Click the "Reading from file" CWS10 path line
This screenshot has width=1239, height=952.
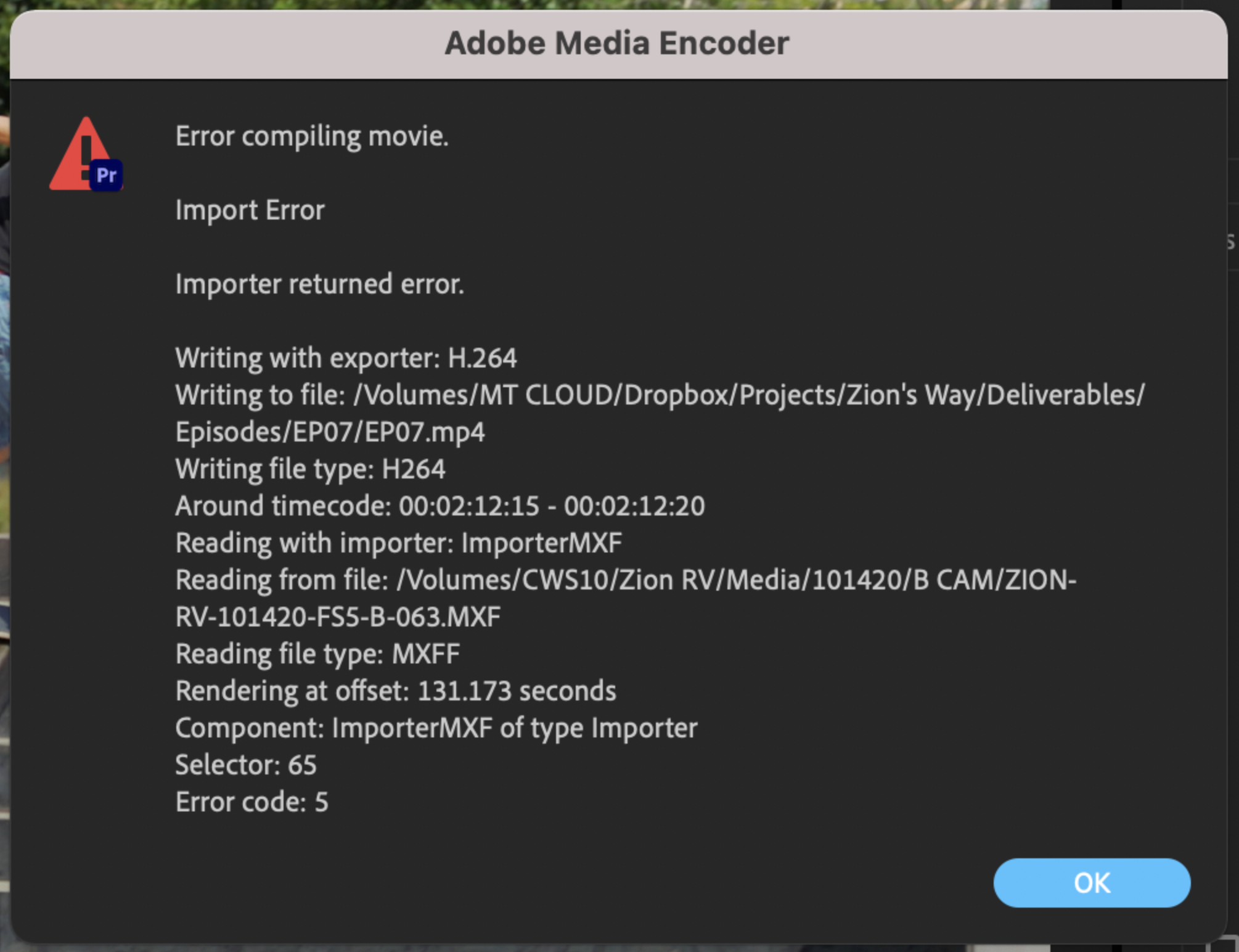click(626, 580)
